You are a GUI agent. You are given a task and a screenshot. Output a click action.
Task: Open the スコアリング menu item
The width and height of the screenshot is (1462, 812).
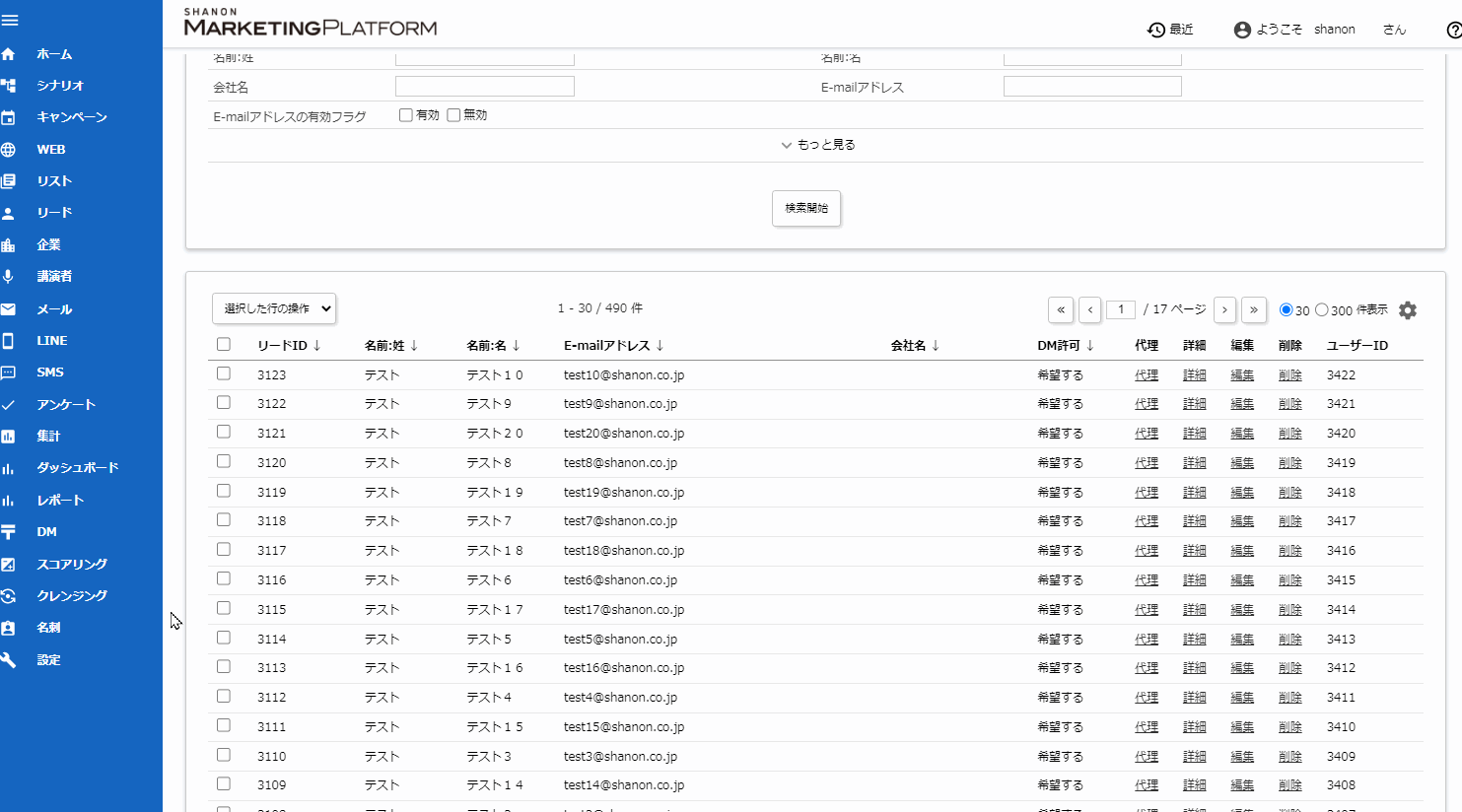72,565
